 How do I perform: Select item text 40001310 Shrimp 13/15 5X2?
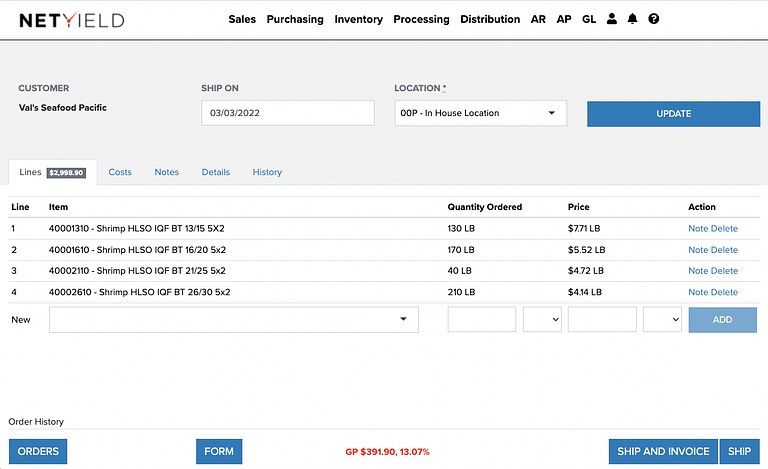point(137,228)
